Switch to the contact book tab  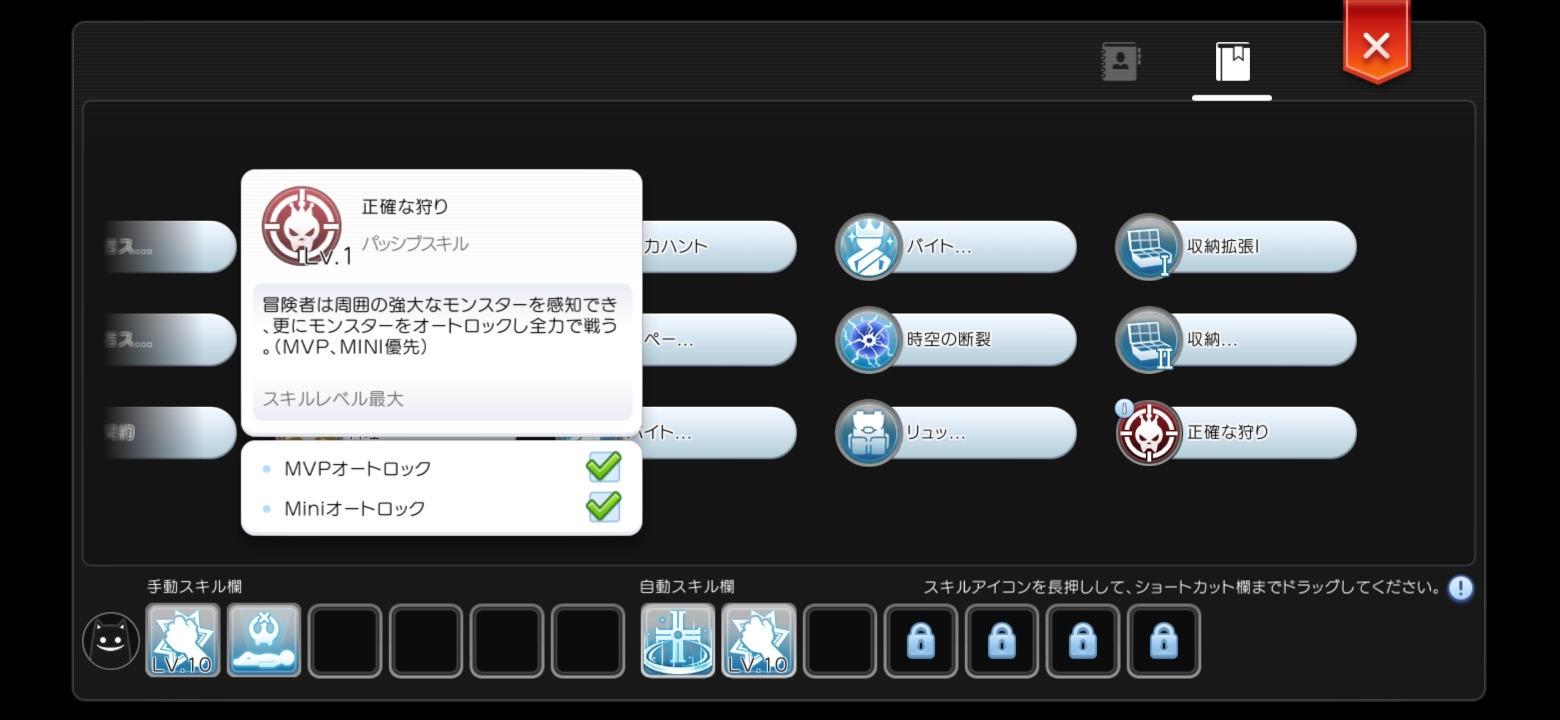(x=1121, y=62)
